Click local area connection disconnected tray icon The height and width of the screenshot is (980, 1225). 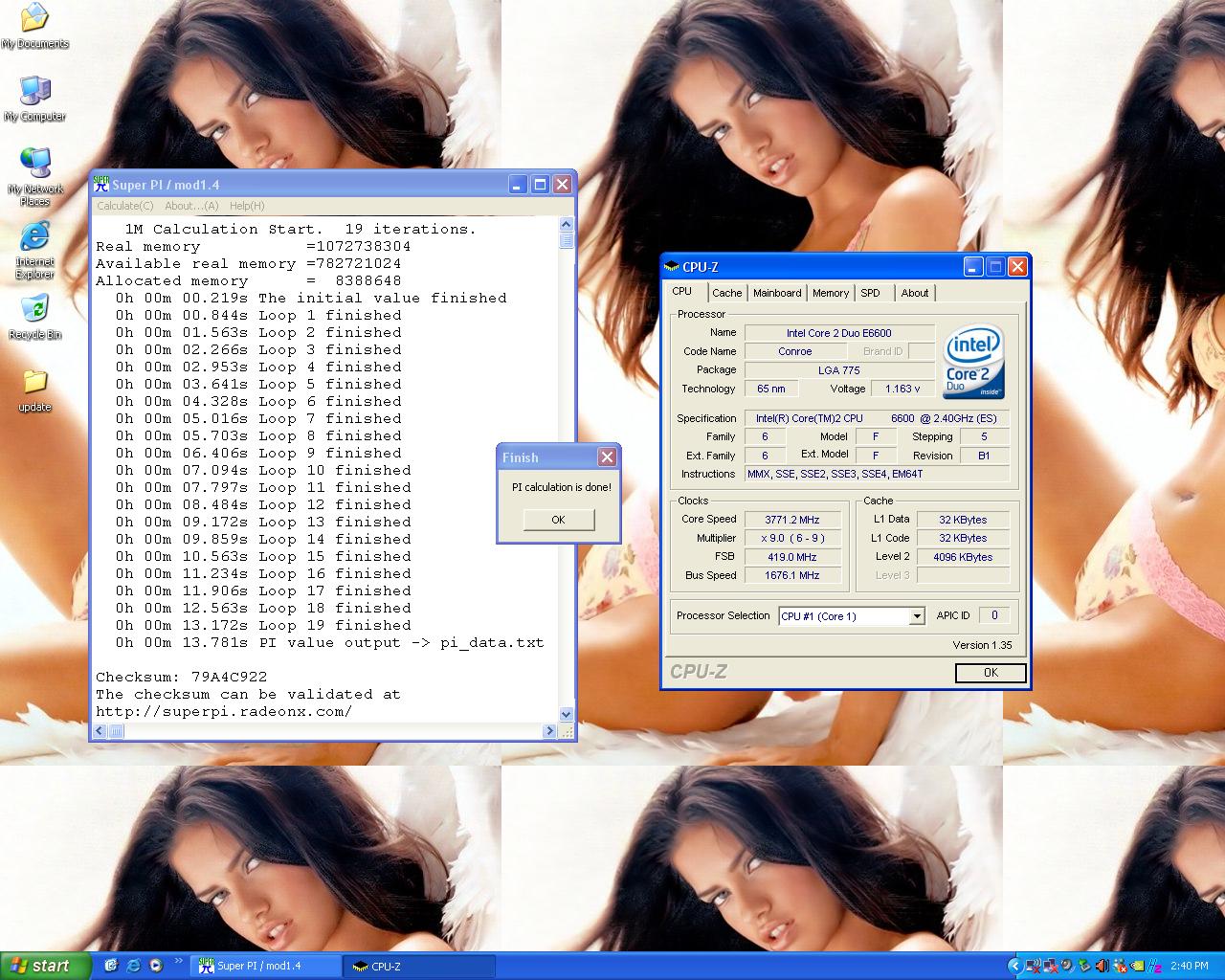[1050, 966]
